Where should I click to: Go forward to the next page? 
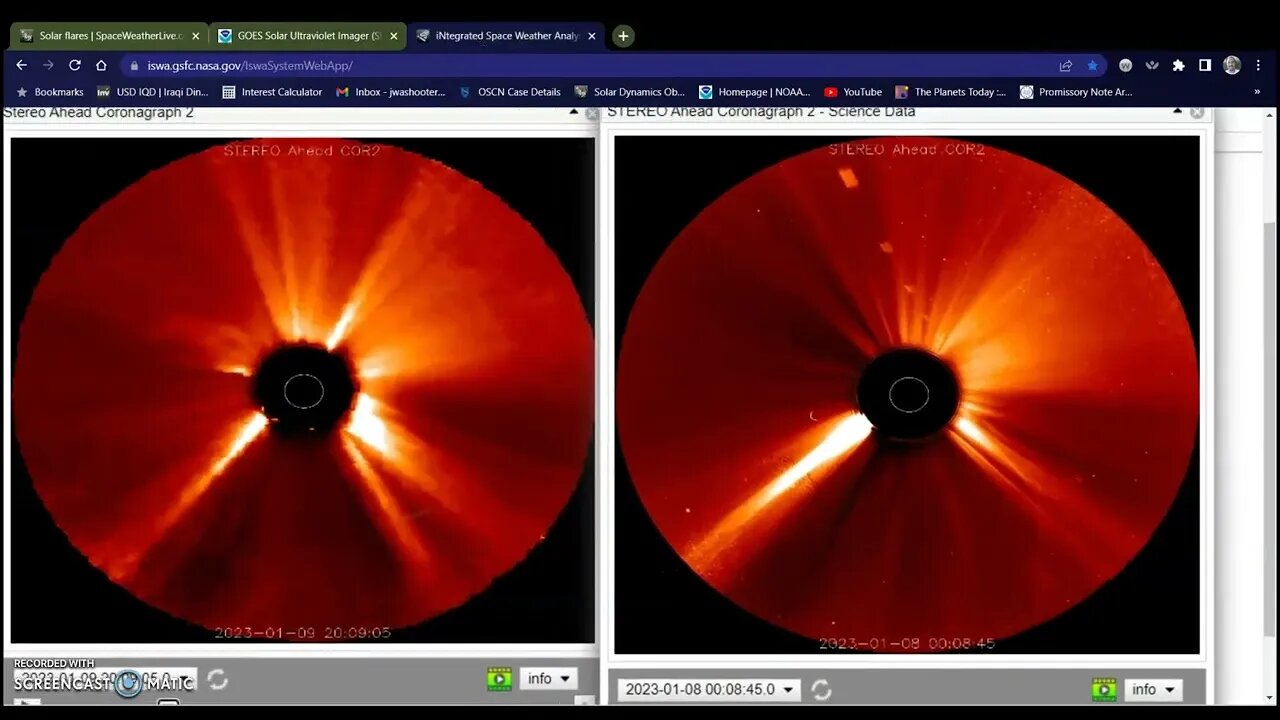(48, 65)
